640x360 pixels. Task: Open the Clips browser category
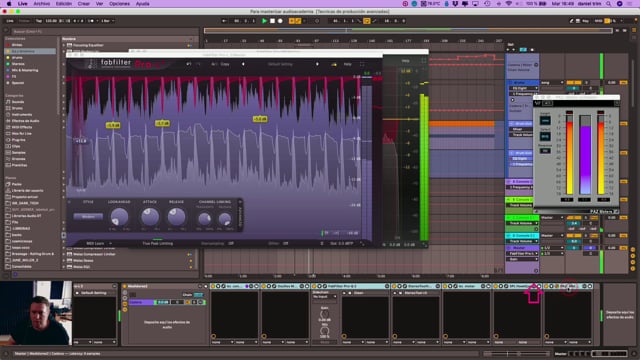point(16,146)
